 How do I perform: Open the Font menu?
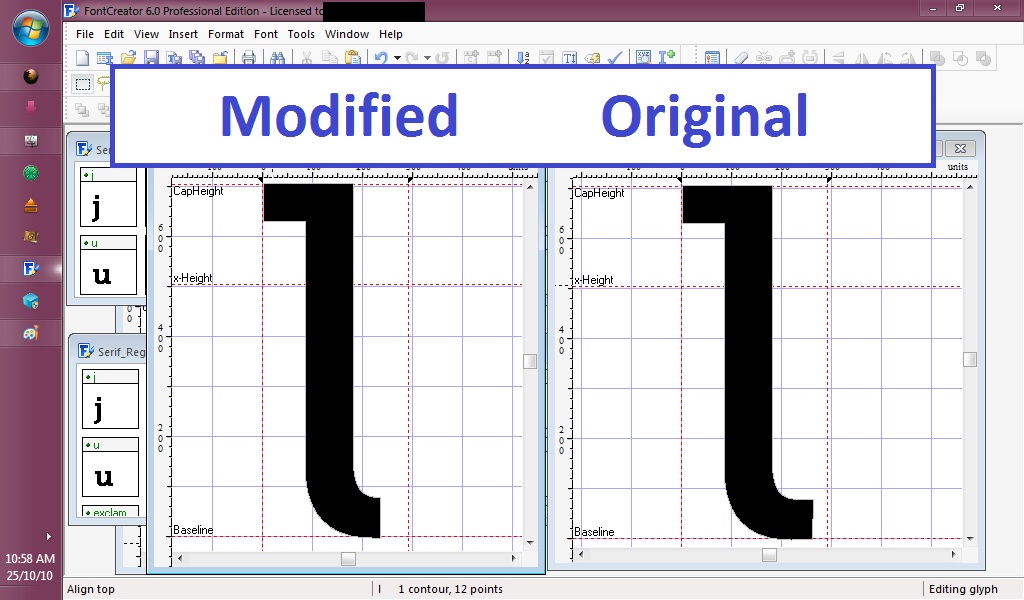point(266,34)
